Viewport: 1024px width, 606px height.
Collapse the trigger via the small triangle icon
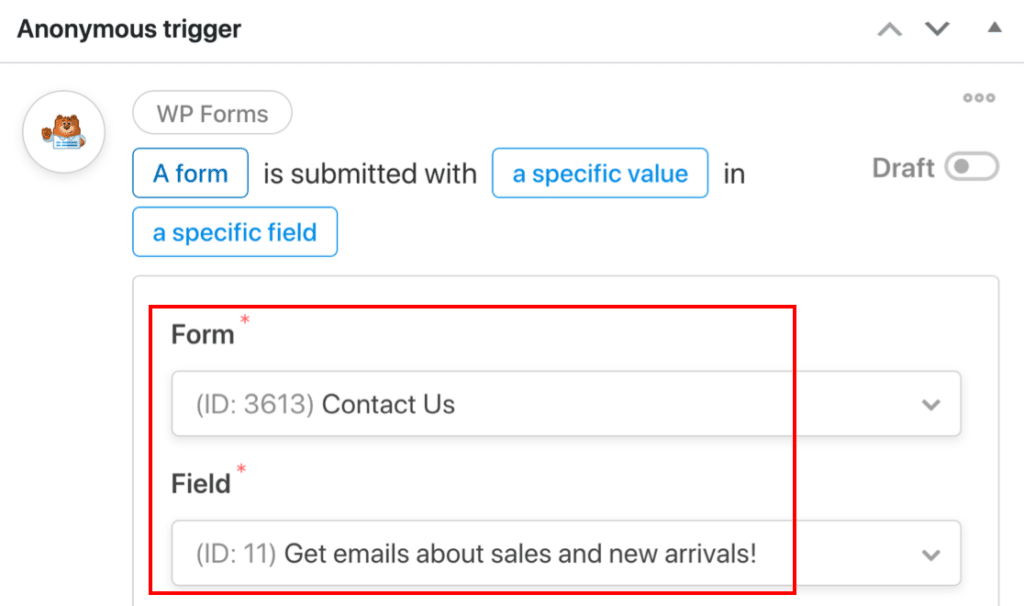(x=994, y=29)
